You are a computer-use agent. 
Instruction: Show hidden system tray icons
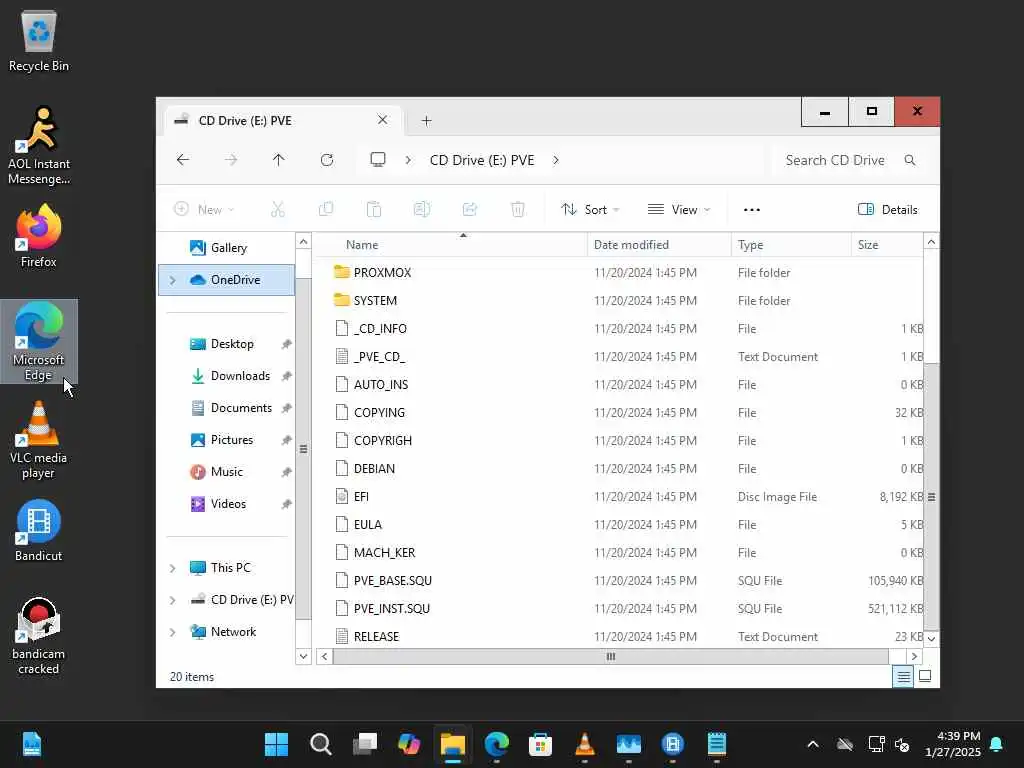point(813,744)
